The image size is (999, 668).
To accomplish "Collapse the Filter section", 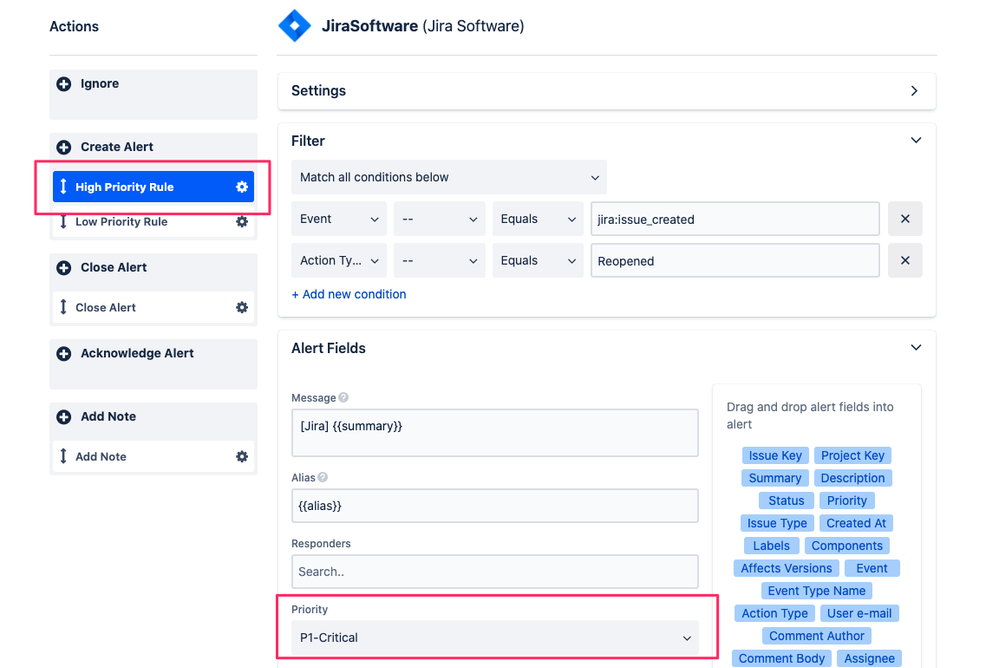I will [x=916, y=140].
